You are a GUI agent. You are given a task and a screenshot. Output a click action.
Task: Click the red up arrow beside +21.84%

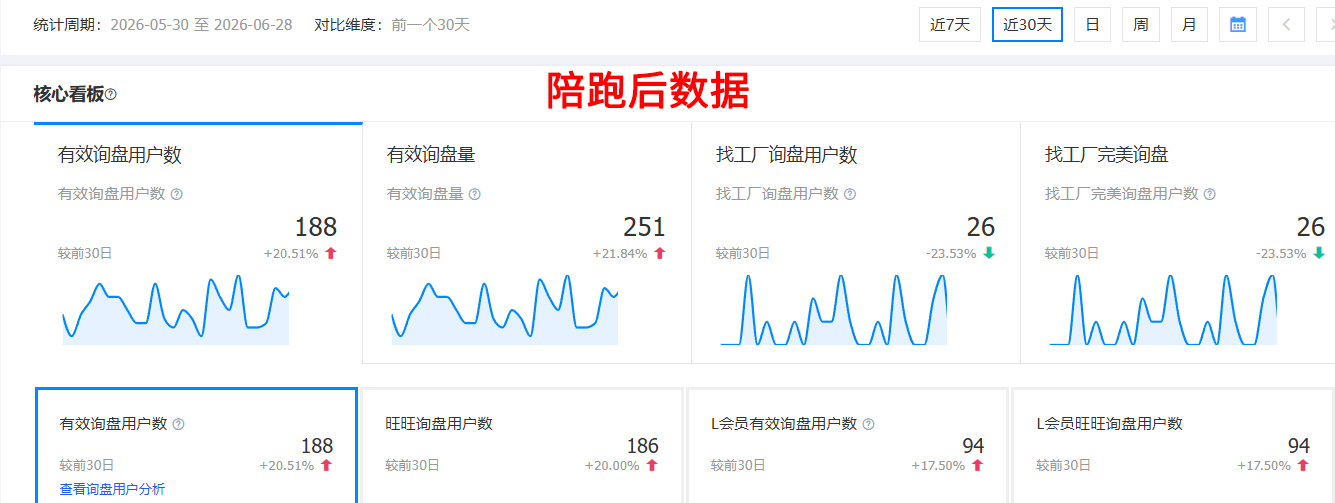660,254
